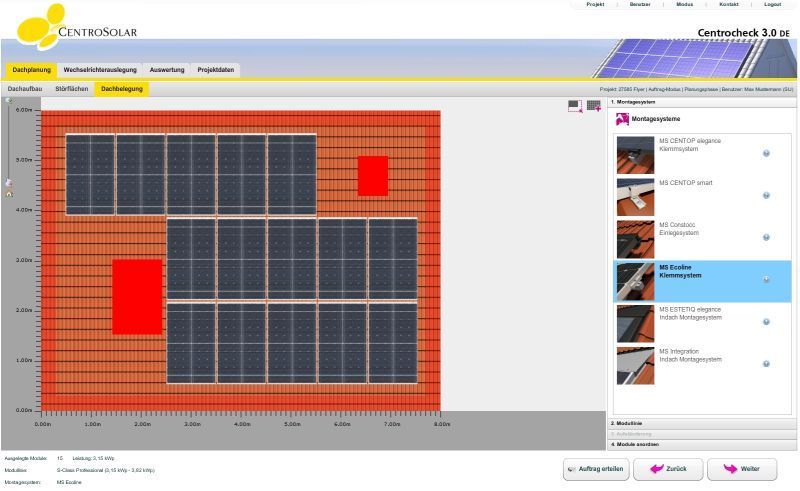Click the pink arrow on the Weiter button
The image size is (800, 491).
731,469
